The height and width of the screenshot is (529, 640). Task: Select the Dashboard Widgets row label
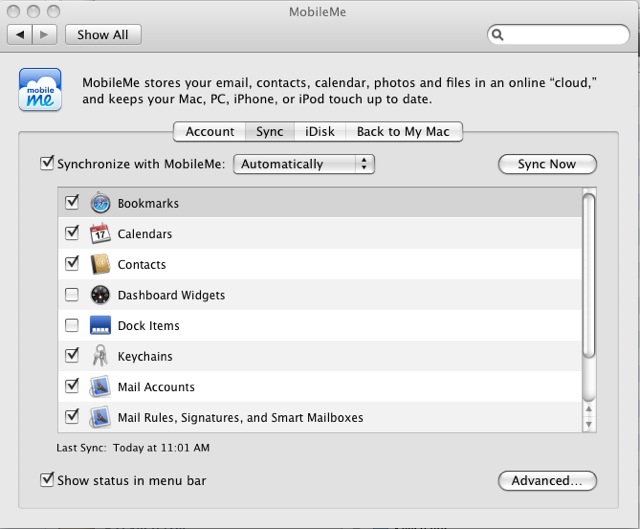(171, 295)
